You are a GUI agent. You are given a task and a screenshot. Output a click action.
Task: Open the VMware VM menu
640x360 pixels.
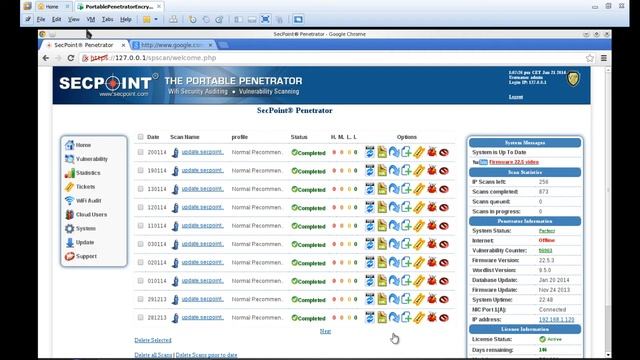coord(91,19)
